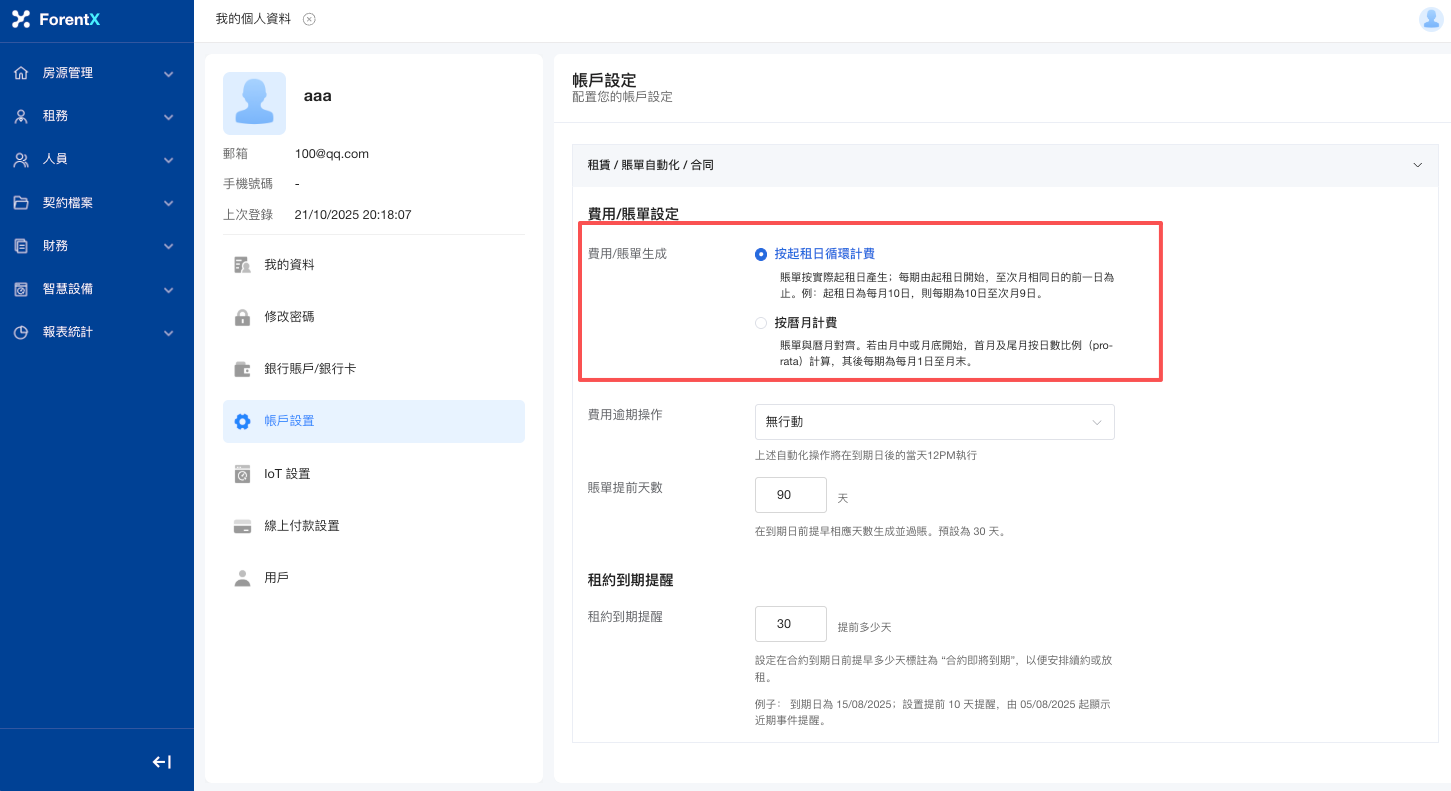Open 線上付款設置 page

301,526
